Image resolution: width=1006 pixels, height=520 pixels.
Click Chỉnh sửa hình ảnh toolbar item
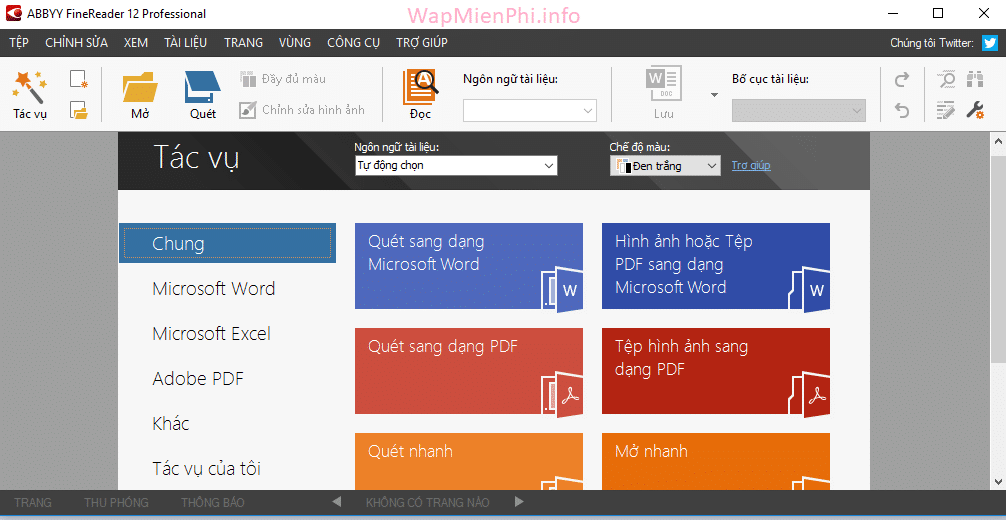click(302, 110)
